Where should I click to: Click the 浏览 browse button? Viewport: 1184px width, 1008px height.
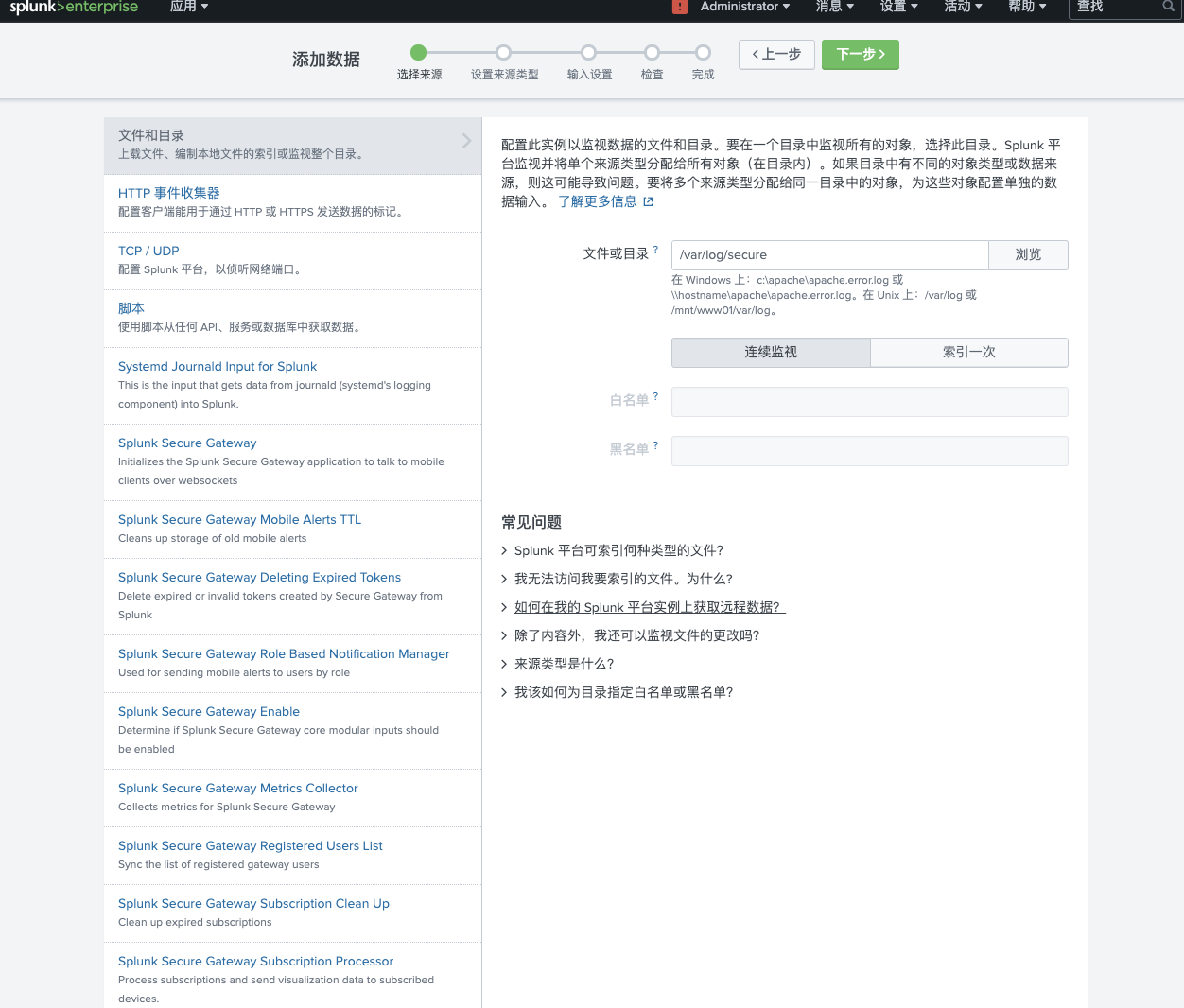(1028, 255)
